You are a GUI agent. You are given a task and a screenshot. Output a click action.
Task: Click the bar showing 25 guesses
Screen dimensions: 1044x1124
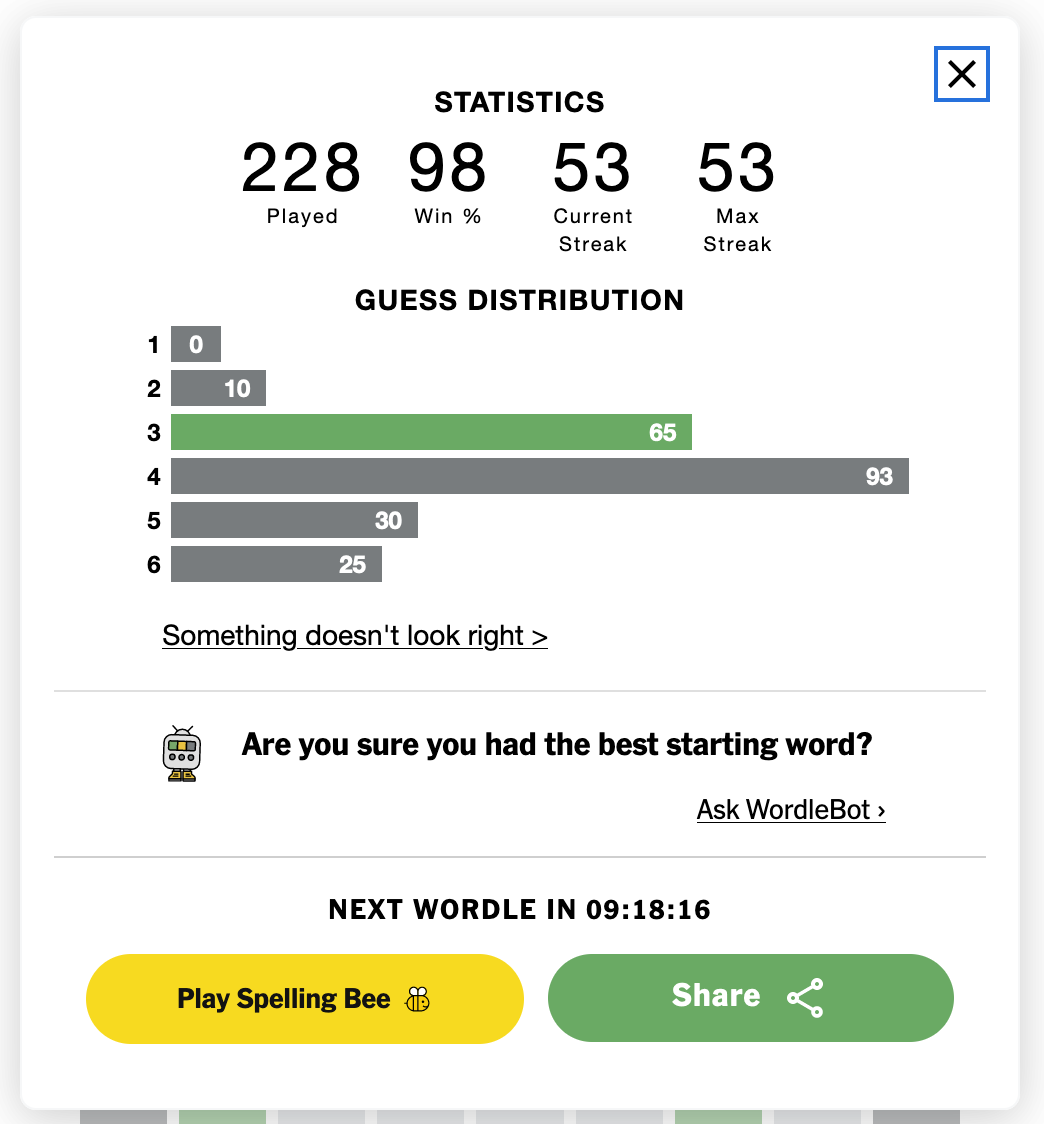[x=276, y=564]
